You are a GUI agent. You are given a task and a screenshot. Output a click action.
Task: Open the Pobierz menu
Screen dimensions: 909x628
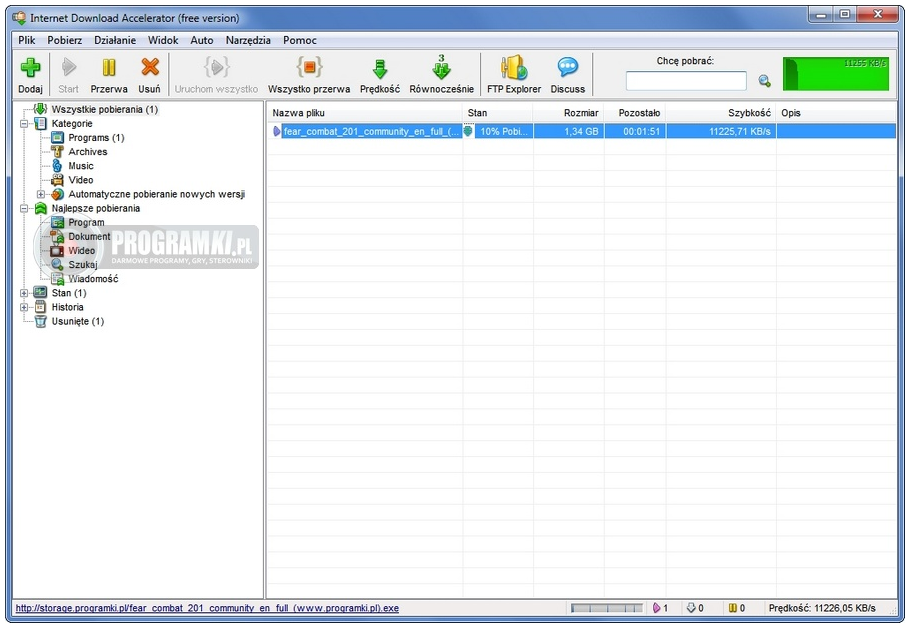[64, 40]
